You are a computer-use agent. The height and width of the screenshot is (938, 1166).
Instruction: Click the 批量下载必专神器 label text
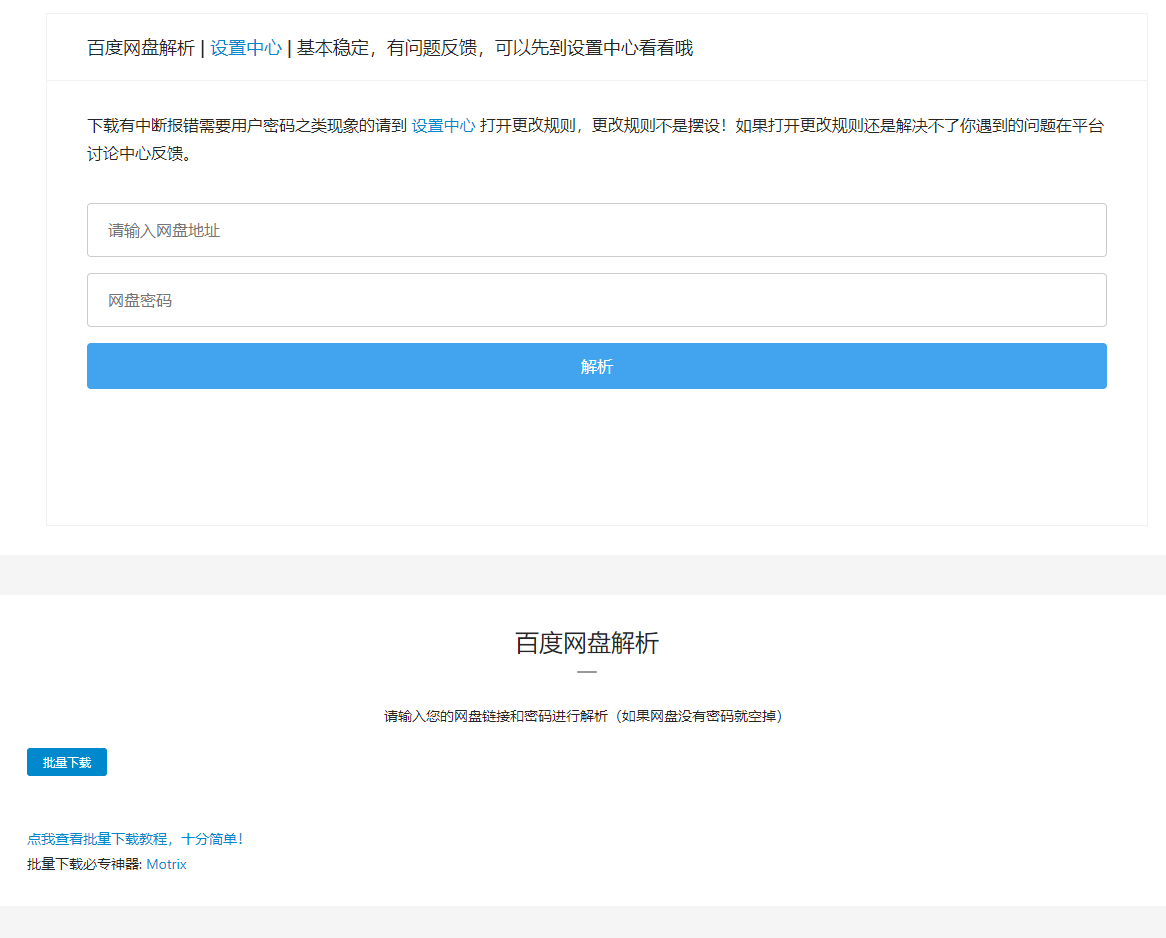(83, 864)
